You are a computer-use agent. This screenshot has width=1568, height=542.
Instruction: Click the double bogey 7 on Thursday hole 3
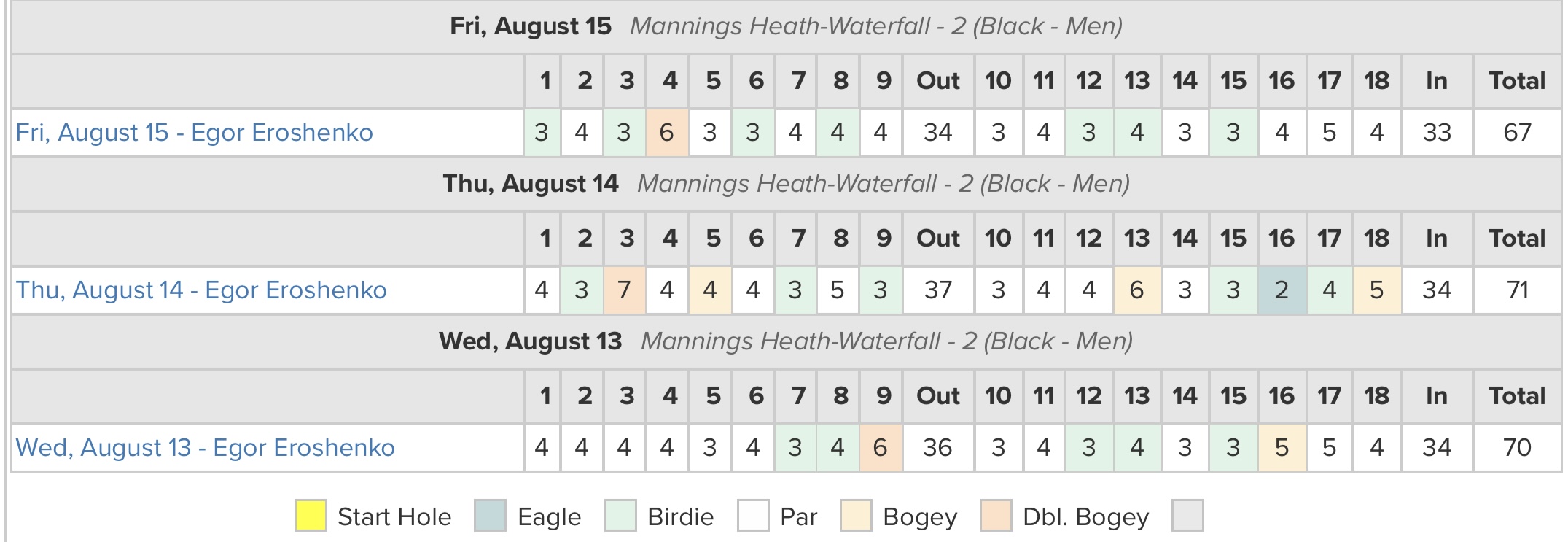tap(625, 290)
